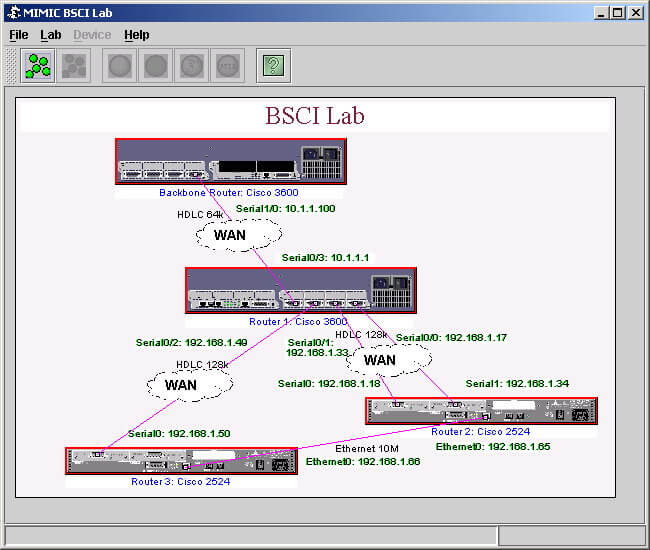Click the 'Ethernet 10M' link label
The height and width of the screenshot is (550, 650).
tap(366, 448)
